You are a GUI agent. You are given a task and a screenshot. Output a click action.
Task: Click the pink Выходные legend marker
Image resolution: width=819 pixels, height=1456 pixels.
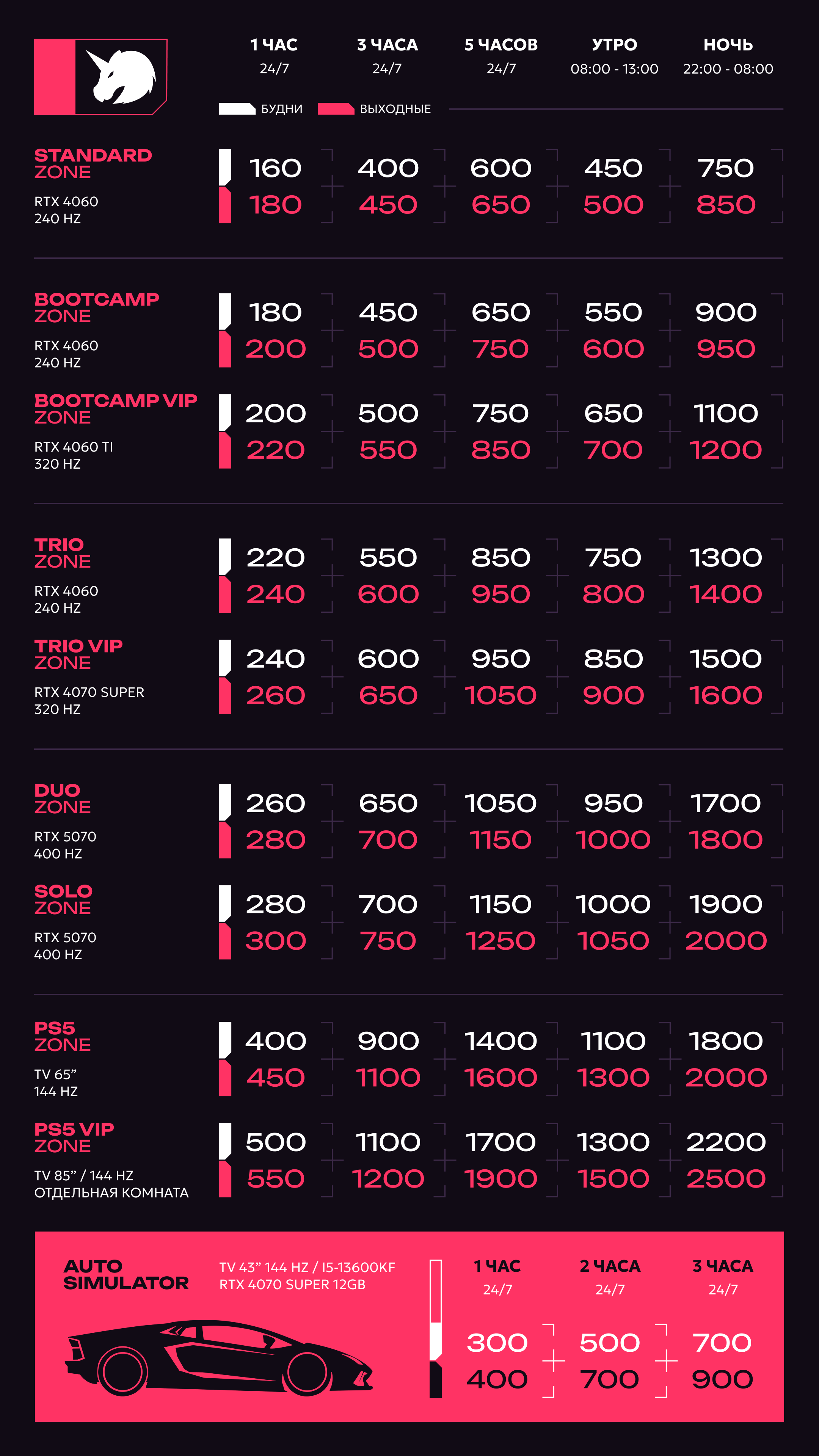pos(336,109)
